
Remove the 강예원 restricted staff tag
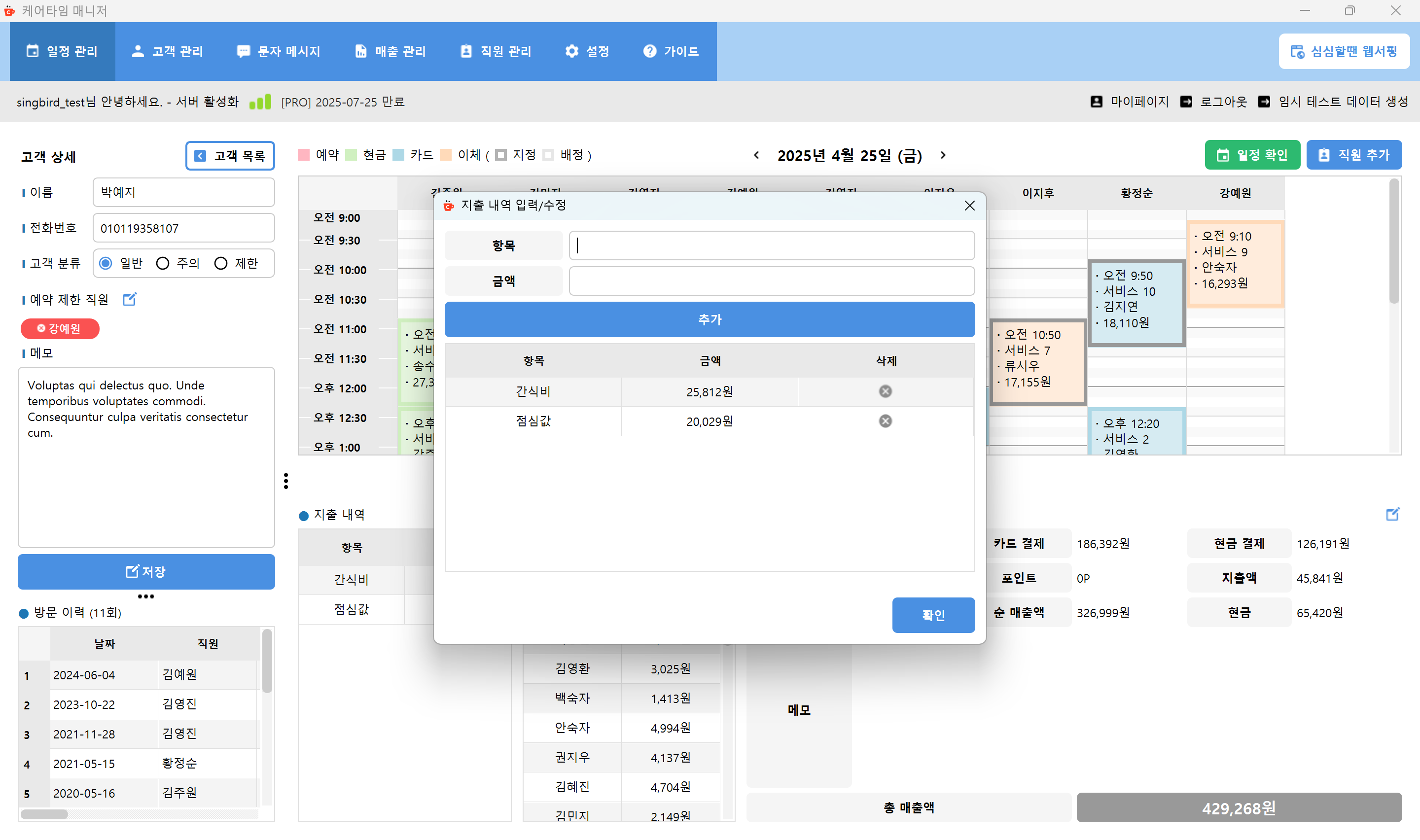(41, 328)
